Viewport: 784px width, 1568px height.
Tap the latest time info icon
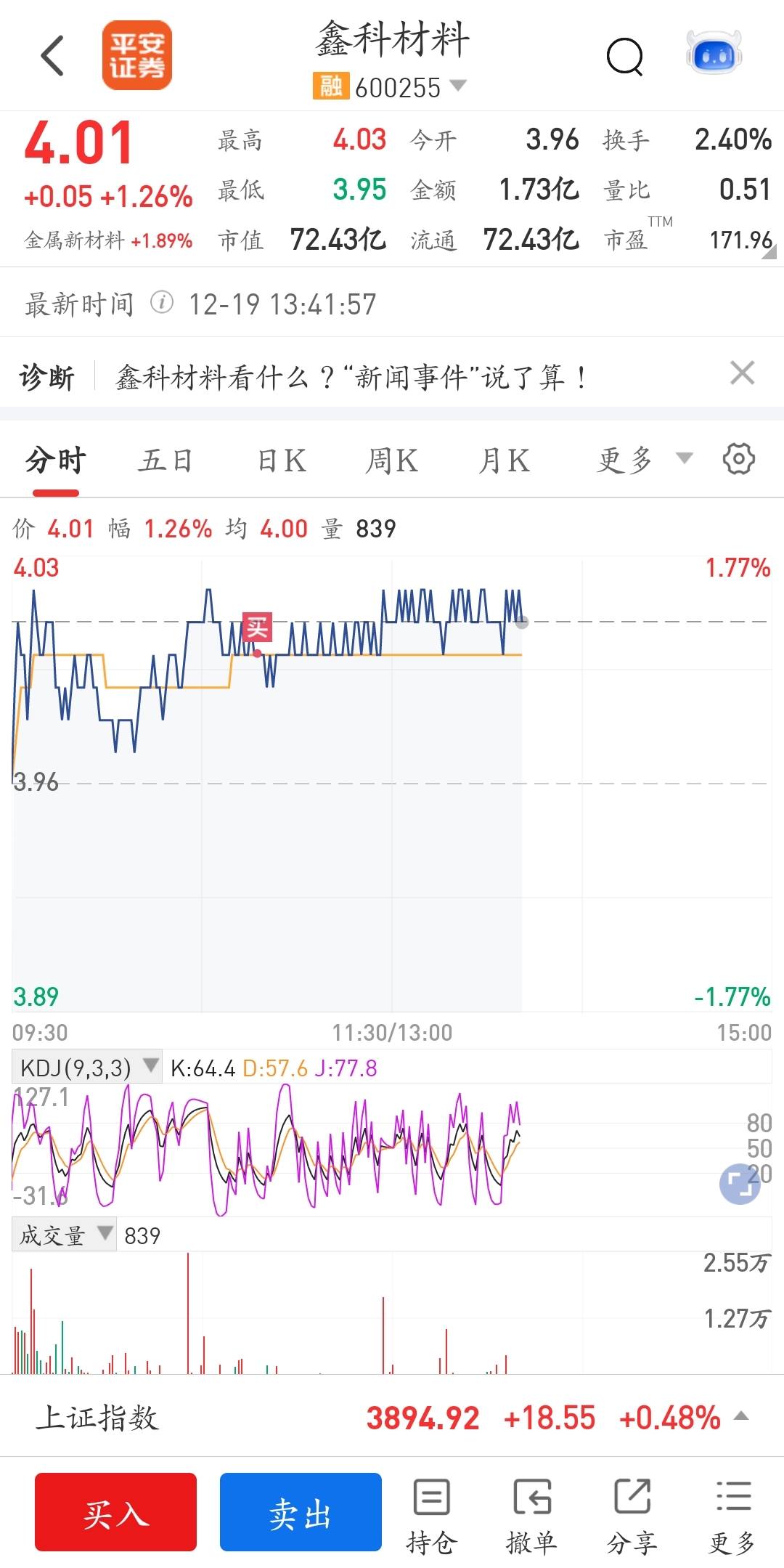click(161, 302)
